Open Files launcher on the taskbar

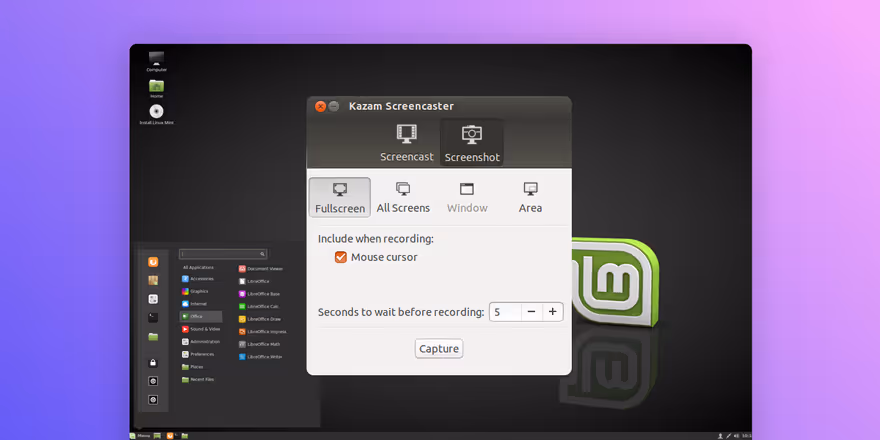[x=185, y=436]
